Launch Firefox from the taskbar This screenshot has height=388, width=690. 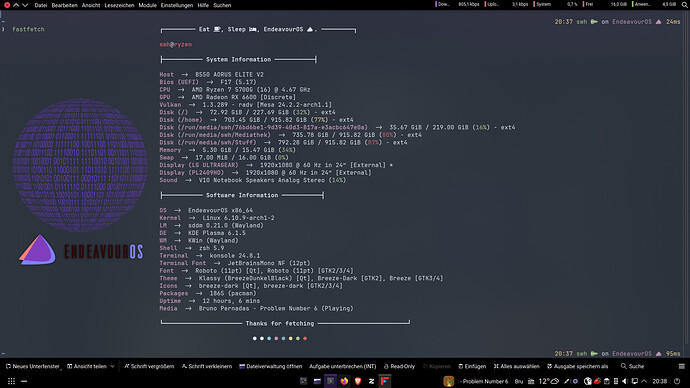coord(344,381)
